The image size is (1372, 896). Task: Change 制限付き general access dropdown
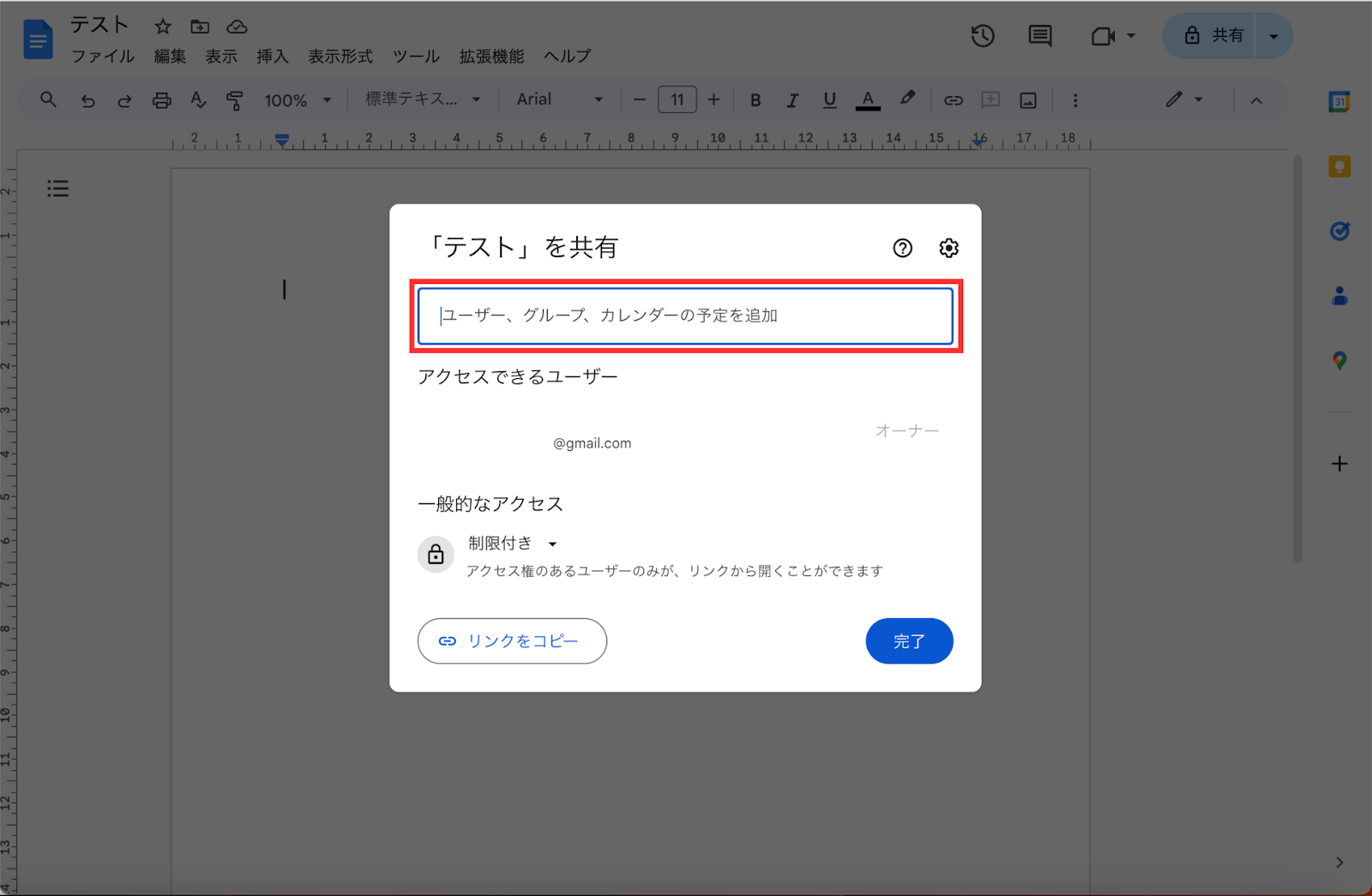[513, 544]
